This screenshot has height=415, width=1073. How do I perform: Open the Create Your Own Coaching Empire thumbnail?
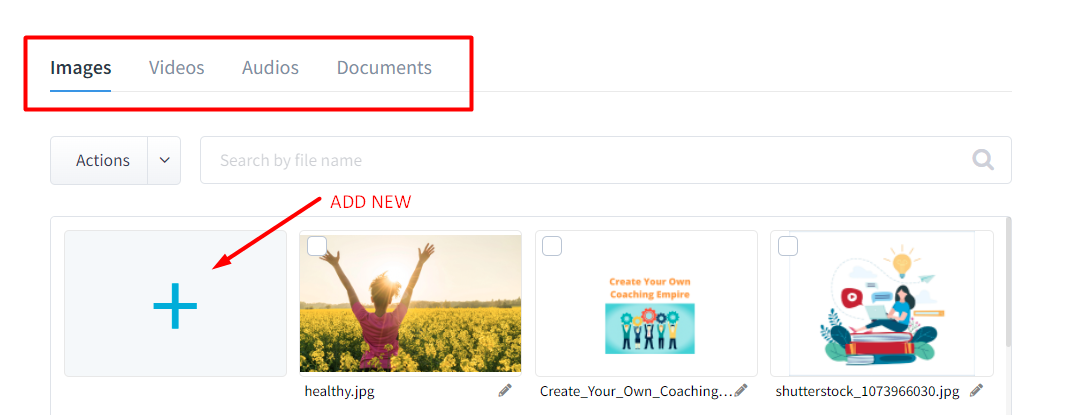pyautogui.click(x=646, y=303)
